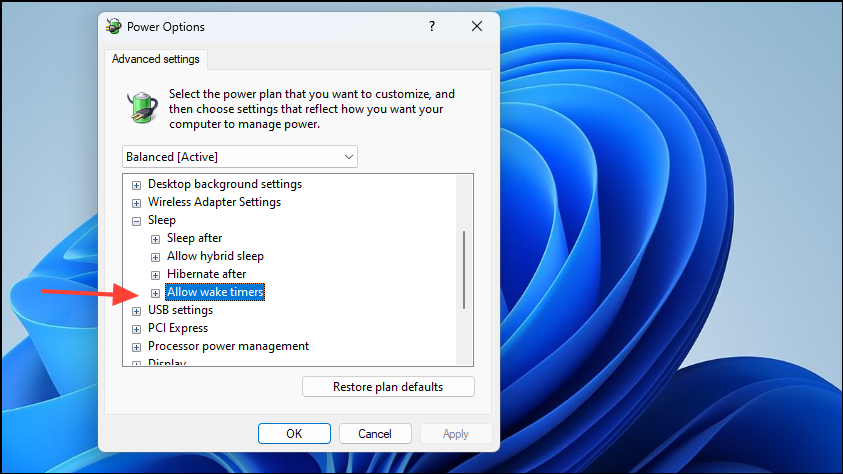Click the Power Options battery icon in title bar
Viewport: 843px width, 474px height.
click(113, 26)
